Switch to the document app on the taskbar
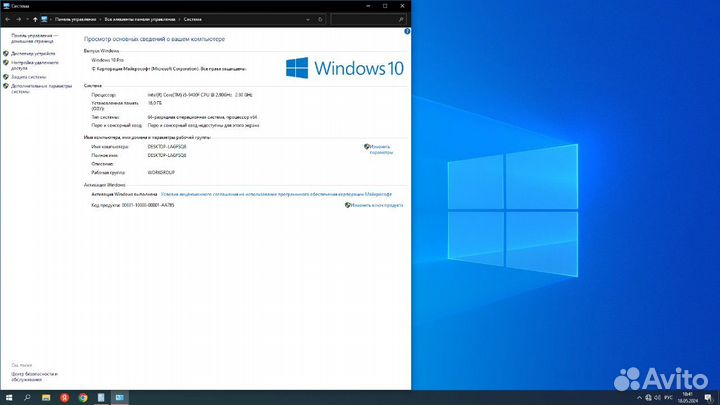Image resolution: width=720 pixels, height=405 pixels. click(101, 398)
